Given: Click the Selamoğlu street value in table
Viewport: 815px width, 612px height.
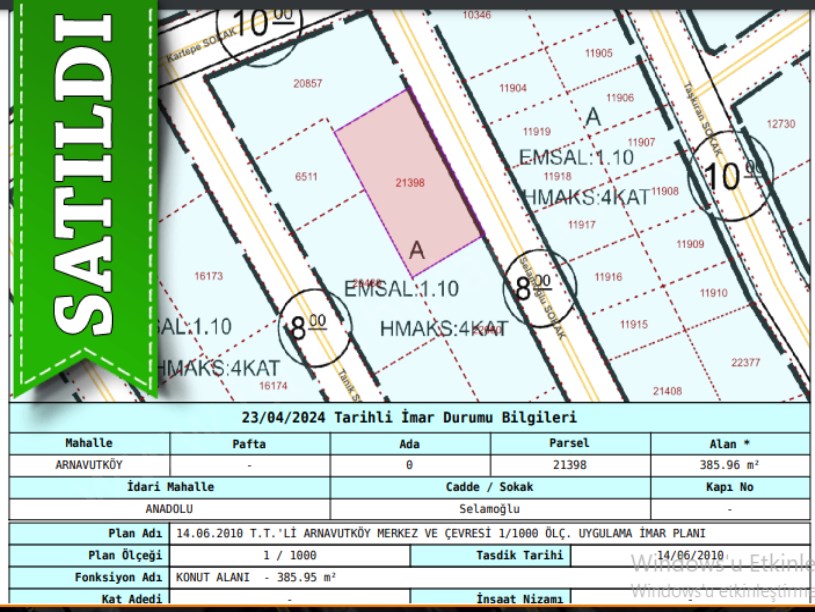Looking at the screenshot, I should (489, 508).
